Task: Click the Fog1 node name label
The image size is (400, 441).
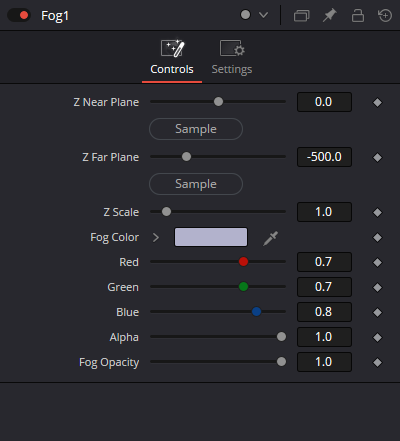Action: [x=55, y=16]
